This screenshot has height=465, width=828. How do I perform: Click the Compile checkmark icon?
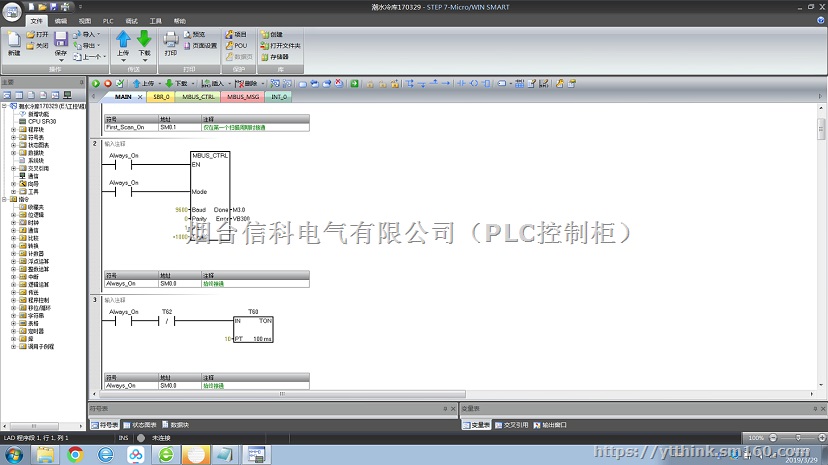click(120, 83)
